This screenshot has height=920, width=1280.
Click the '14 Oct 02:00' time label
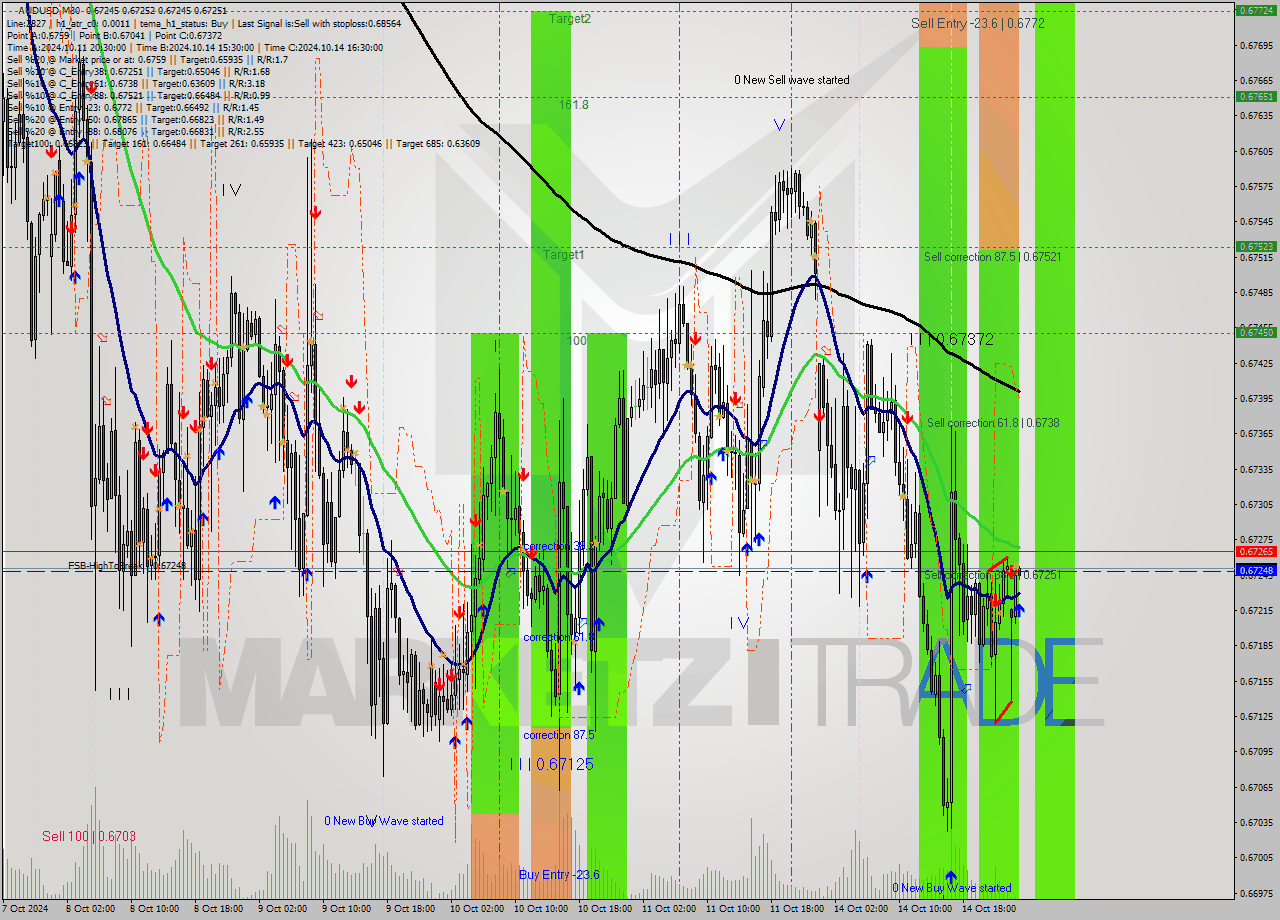tap(860, 909)
